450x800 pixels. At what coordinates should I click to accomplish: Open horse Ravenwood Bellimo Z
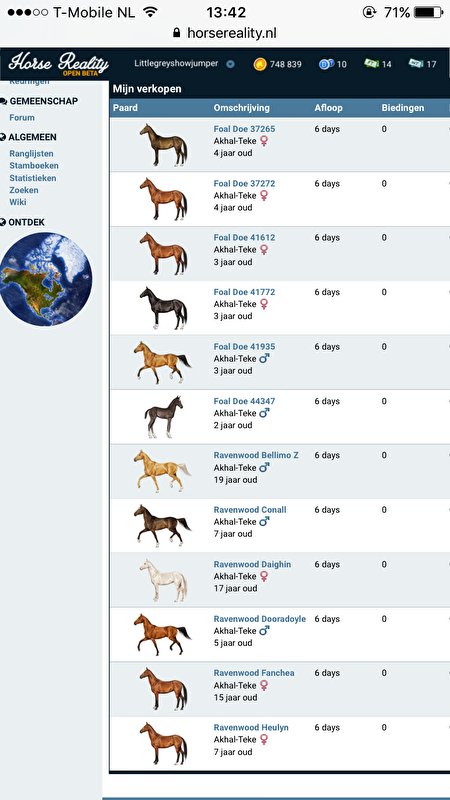click(x=256, y=455)
